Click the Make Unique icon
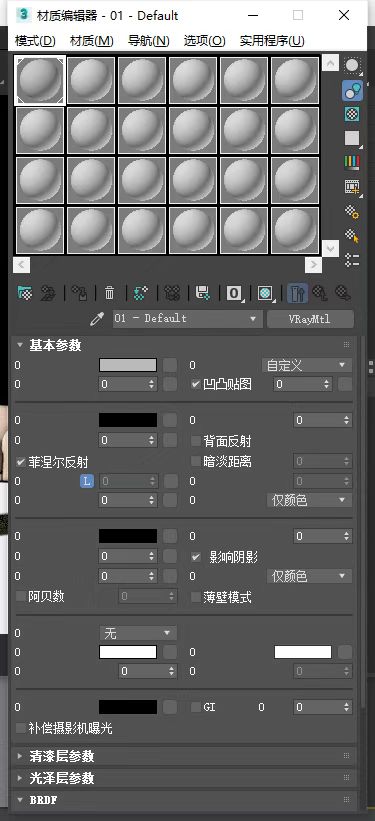The image size is (375, 821). pos(172,293)
